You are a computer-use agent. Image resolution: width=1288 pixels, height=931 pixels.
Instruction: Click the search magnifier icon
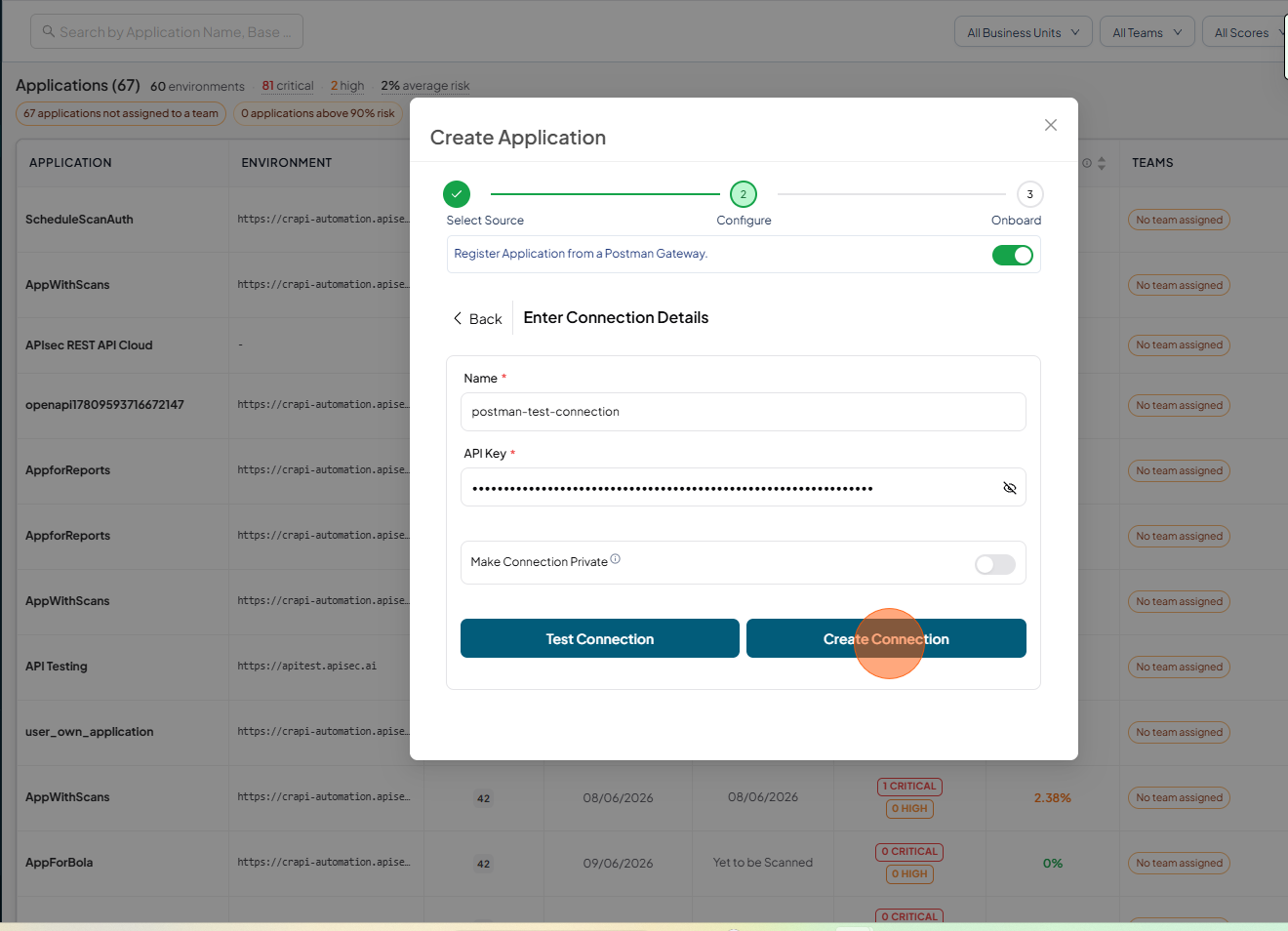click(48, 31)
